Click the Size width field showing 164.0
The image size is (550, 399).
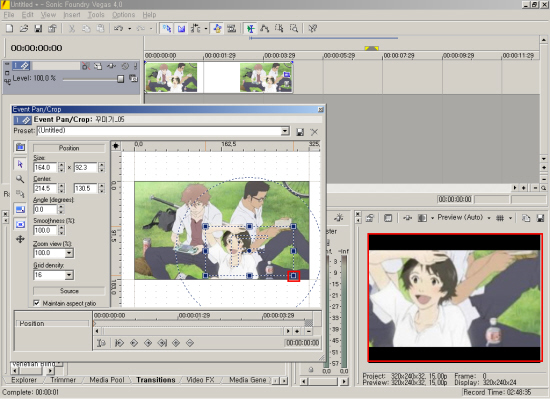46,168
